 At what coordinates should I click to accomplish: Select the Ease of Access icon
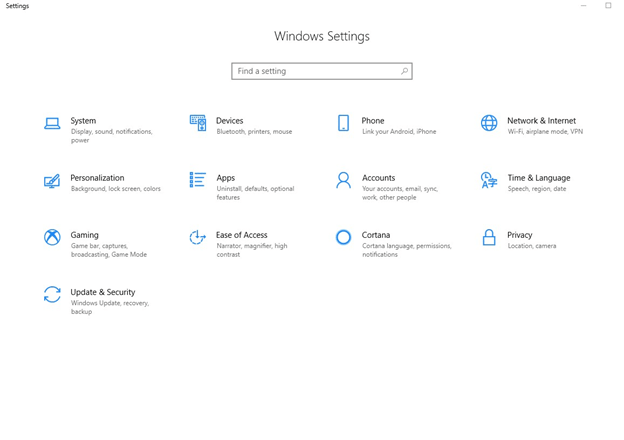point(198,237)
